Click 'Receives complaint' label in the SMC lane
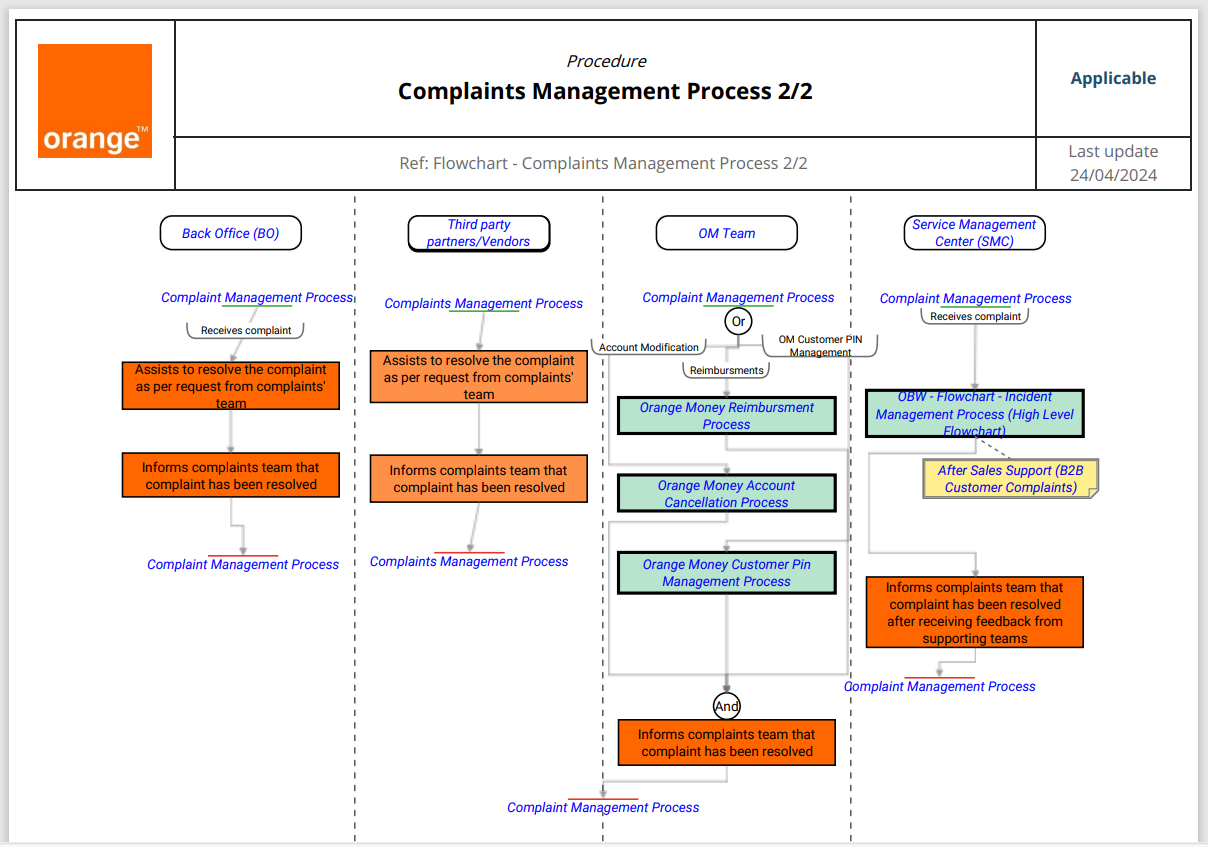The width and height of the screenshot is (1208, 847). click(975, 316)
